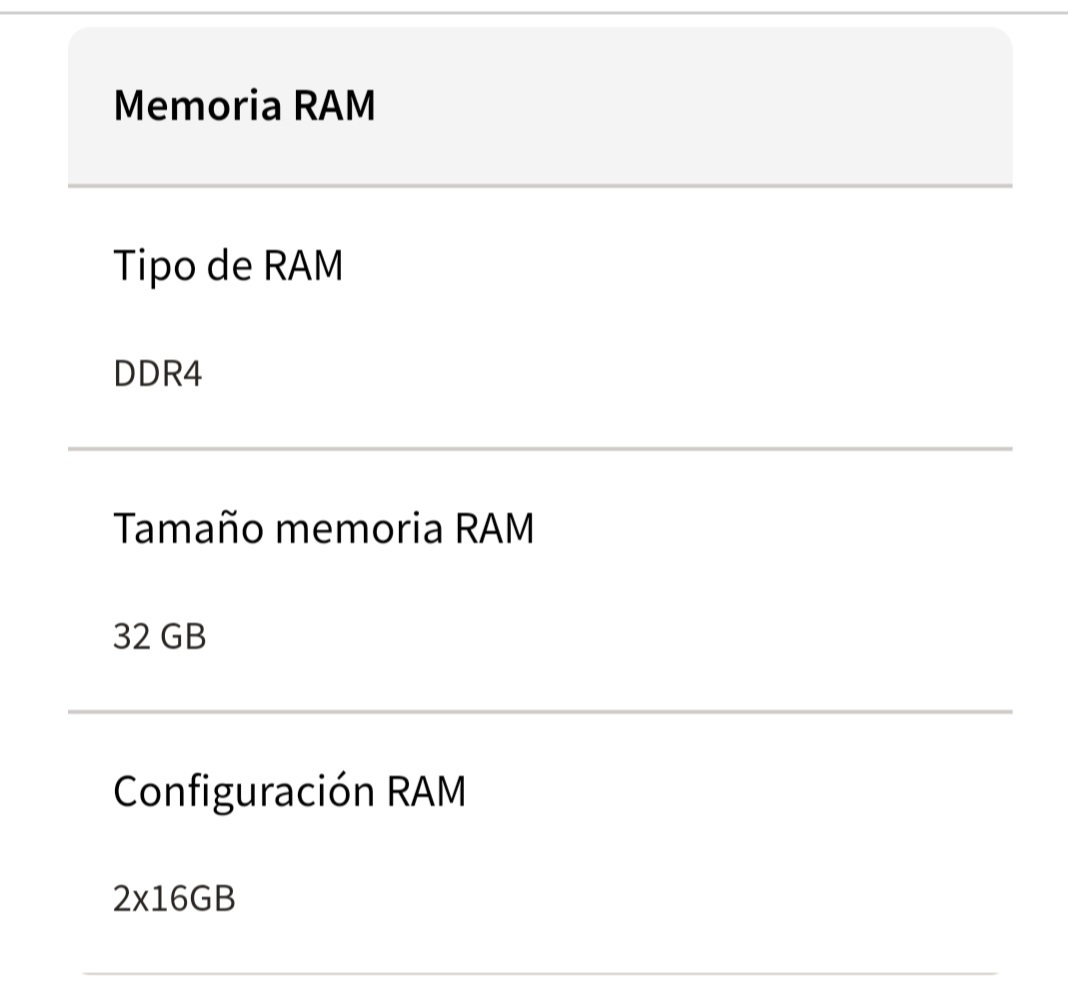Click the 32 GB value
The height and width of the screenshot is (1006, 1068).
click(160, 636)
